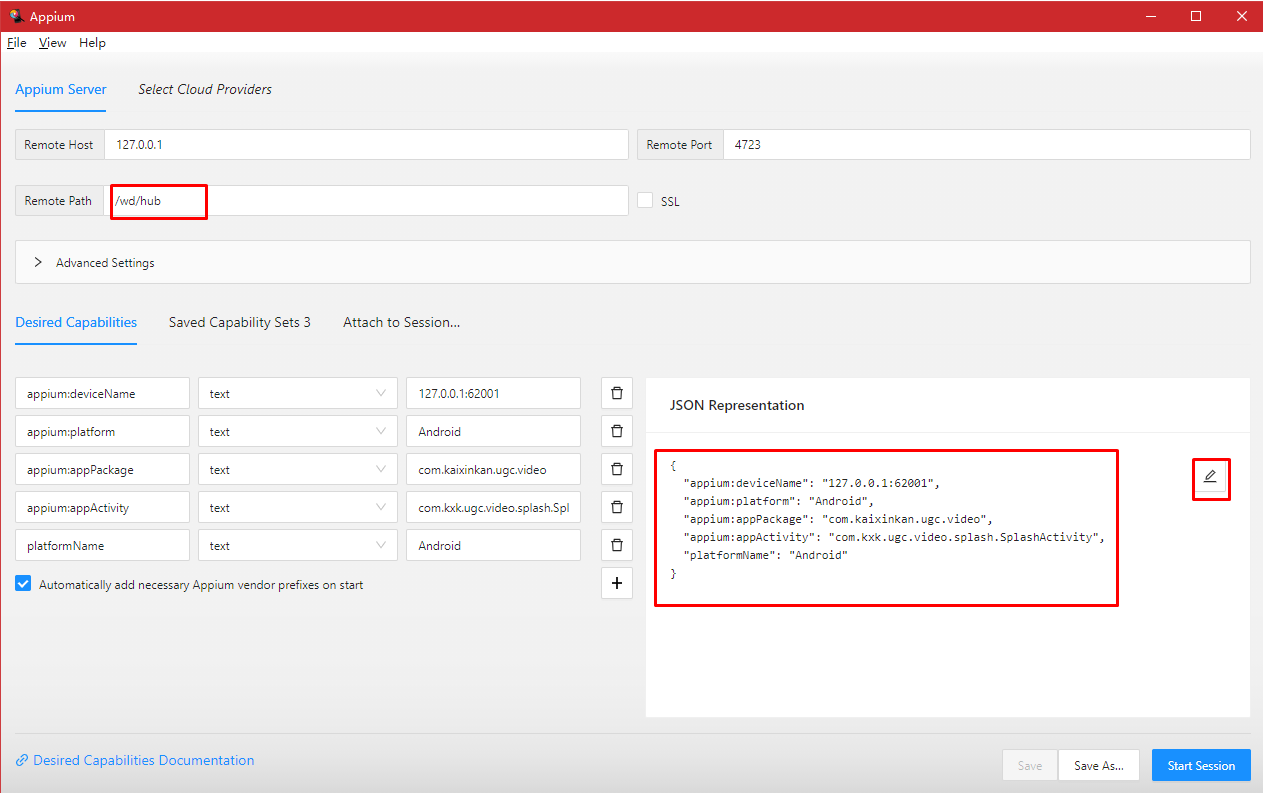
Task: Select the Desired Capabilities tab
Action: click(x=76, y=322)
